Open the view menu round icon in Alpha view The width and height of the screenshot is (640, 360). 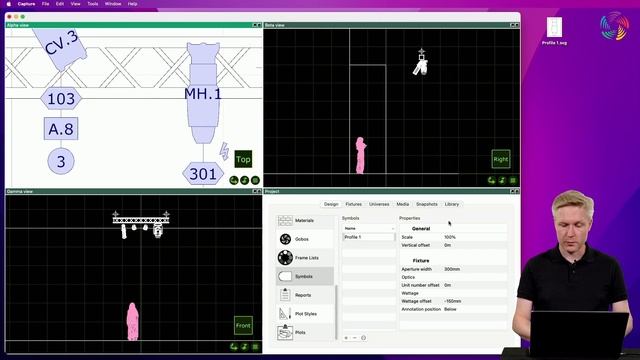(x=255, y=180)
